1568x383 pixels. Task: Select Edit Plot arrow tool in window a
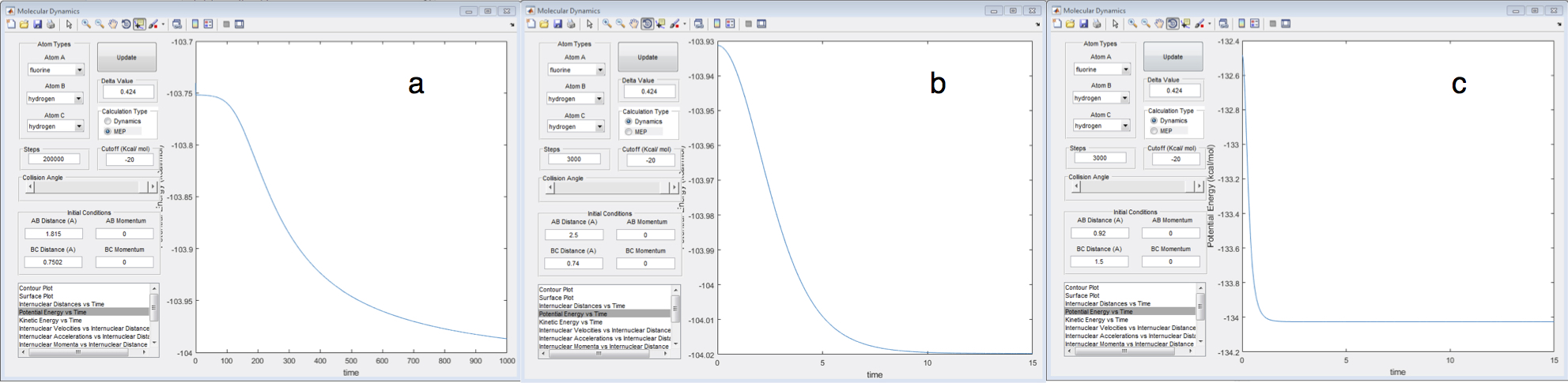69,24
